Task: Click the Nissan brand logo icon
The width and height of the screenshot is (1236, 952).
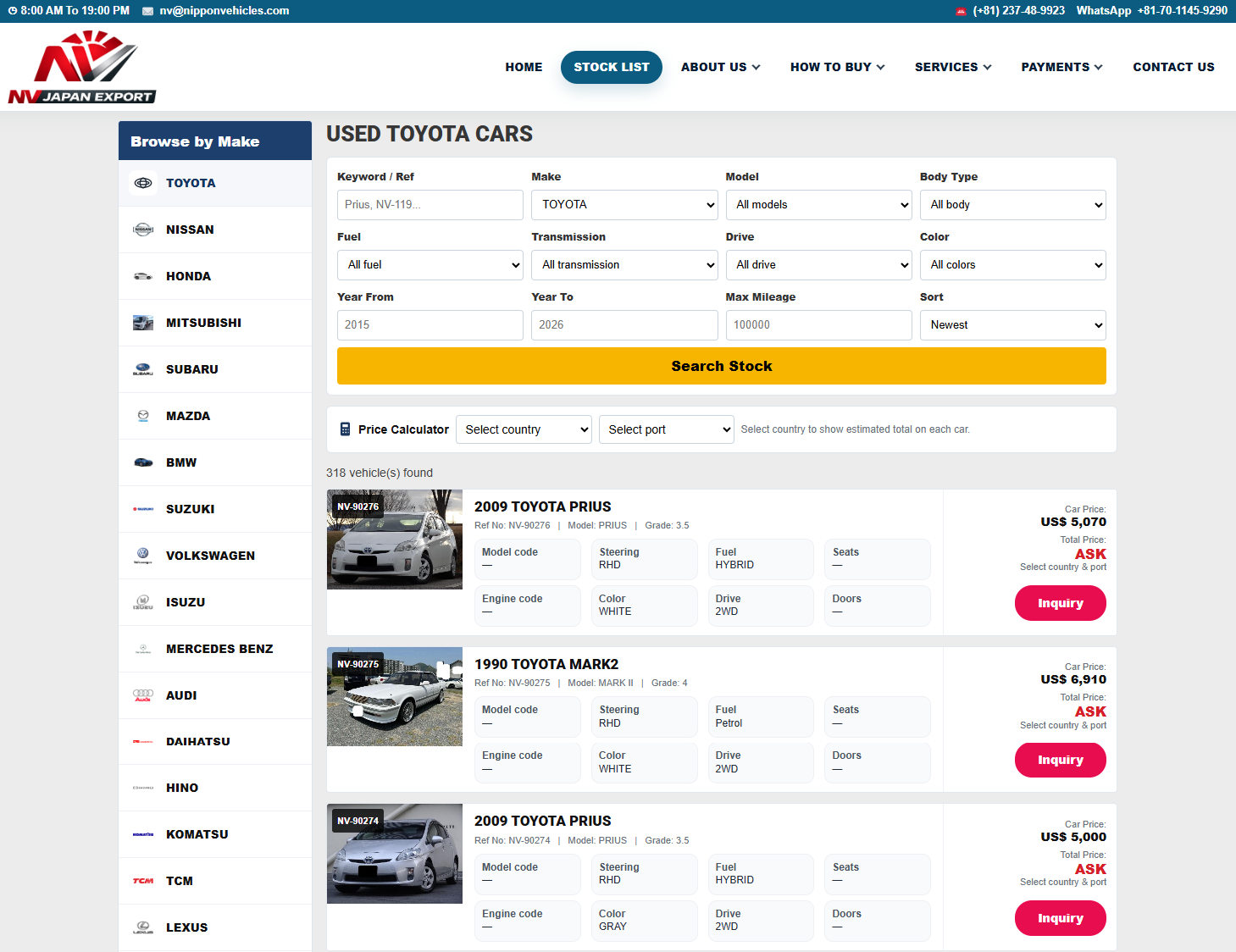Action: [143, 230]
